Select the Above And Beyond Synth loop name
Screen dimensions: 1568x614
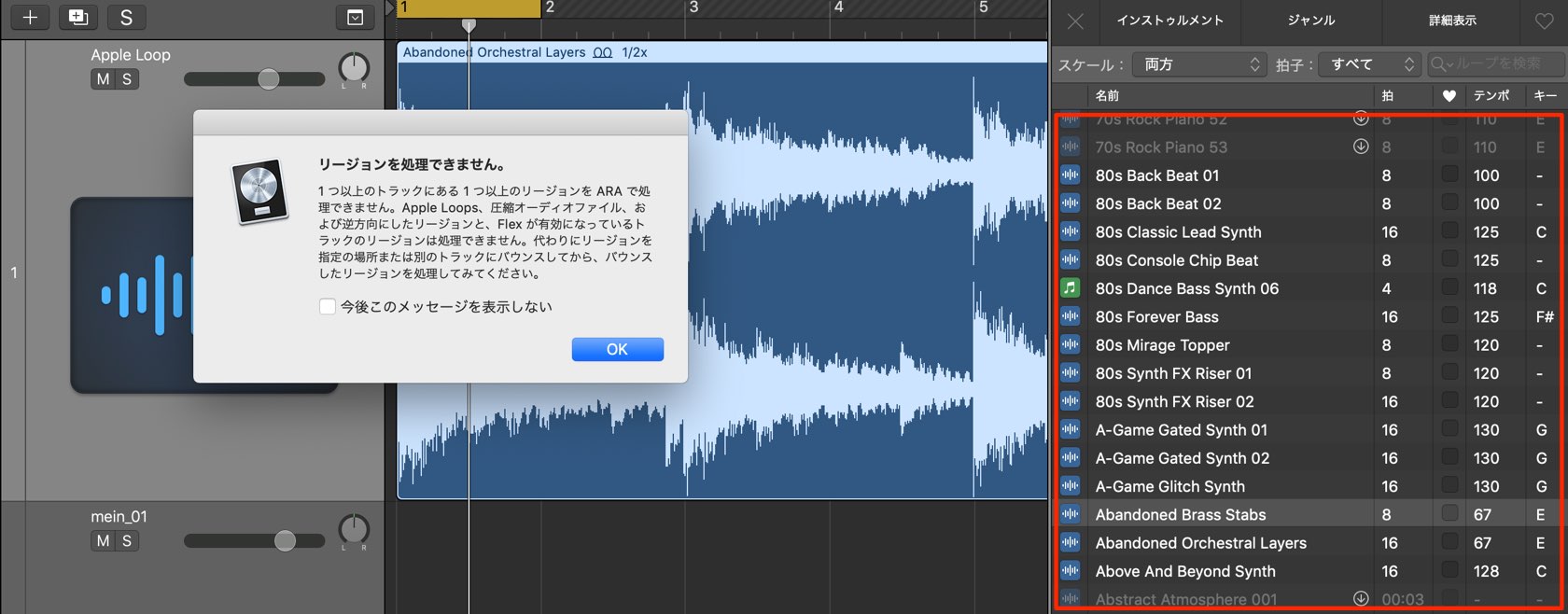tap(1185, 570)
